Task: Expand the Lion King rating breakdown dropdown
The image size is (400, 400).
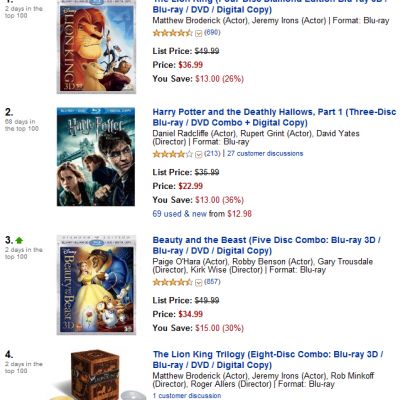Action: (x=198, y=33)
